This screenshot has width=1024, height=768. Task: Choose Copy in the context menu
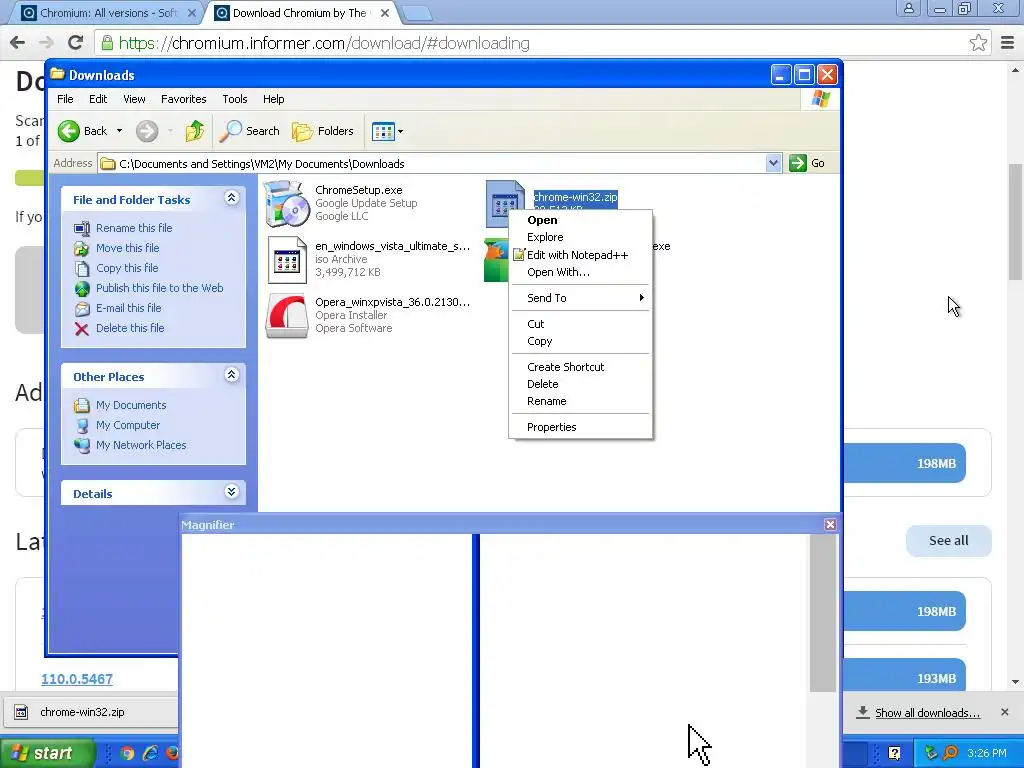coord(581,341)
